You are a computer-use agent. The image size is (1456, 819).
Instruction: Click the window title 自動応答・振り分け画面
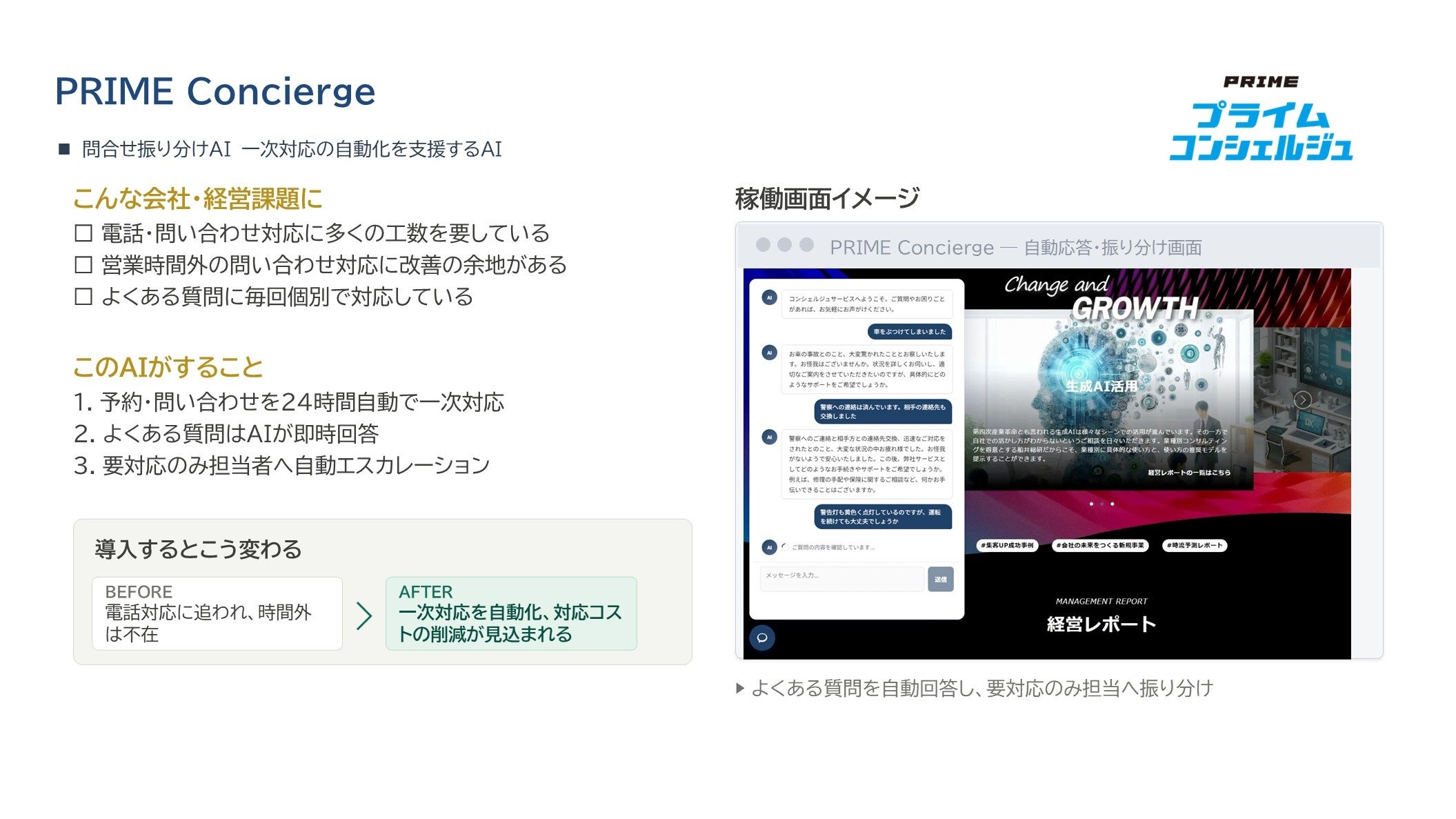tap(1113, 248)
